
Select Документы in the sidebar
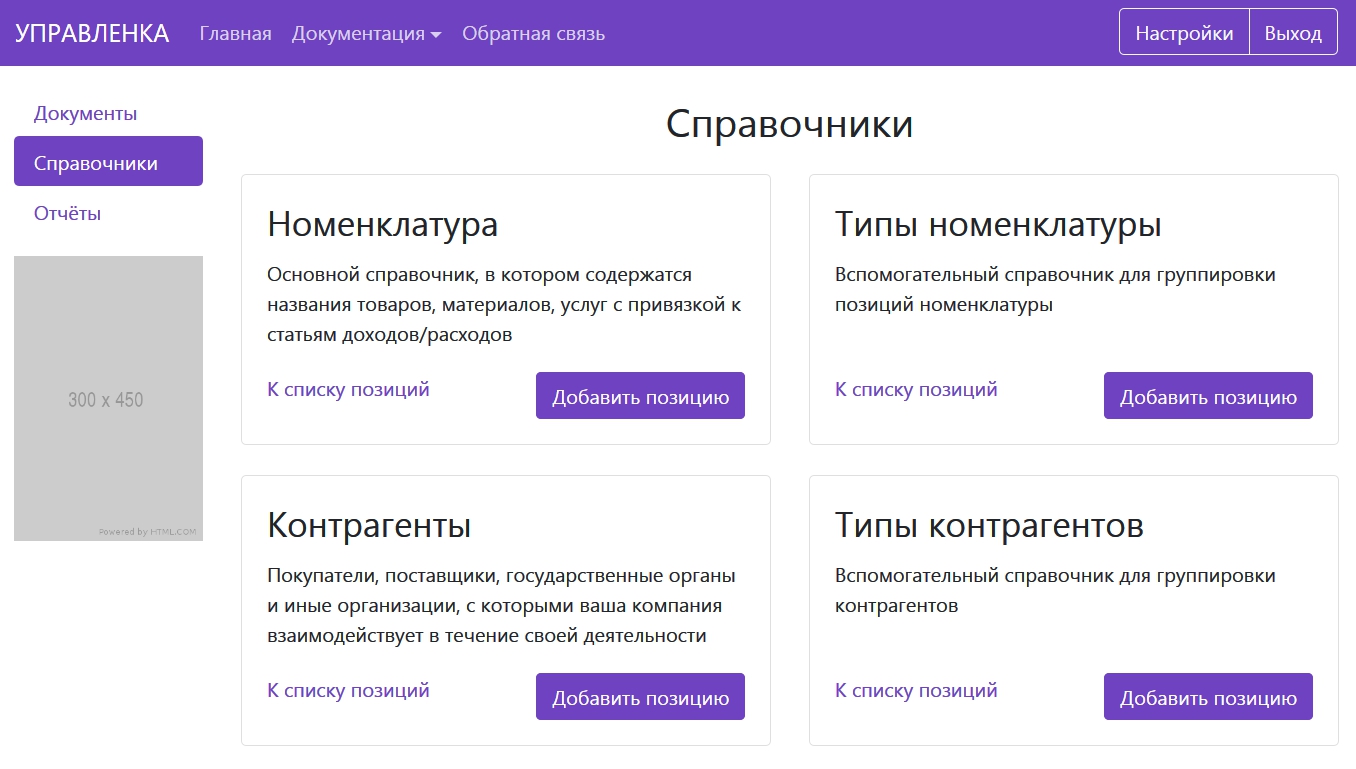(85, 113)
